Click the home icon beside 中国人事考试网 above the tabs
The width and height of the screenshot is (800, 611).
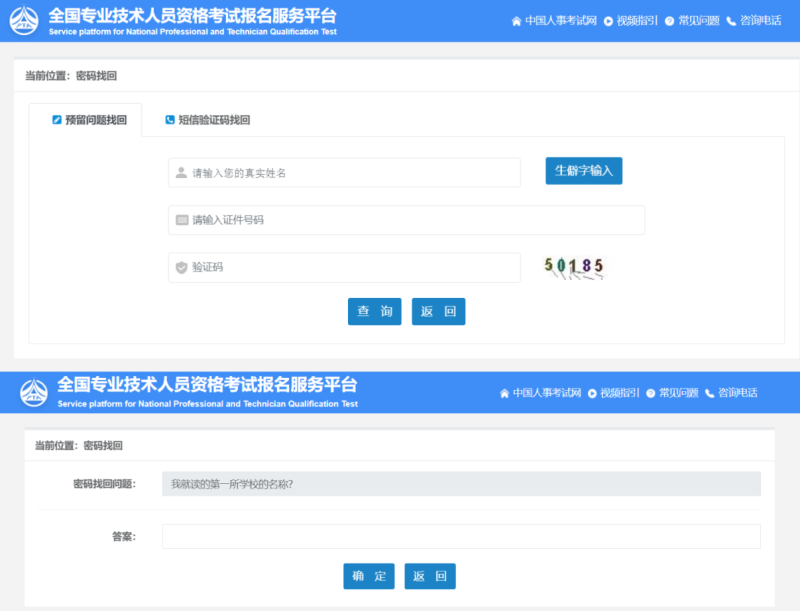tap(516, 21)
